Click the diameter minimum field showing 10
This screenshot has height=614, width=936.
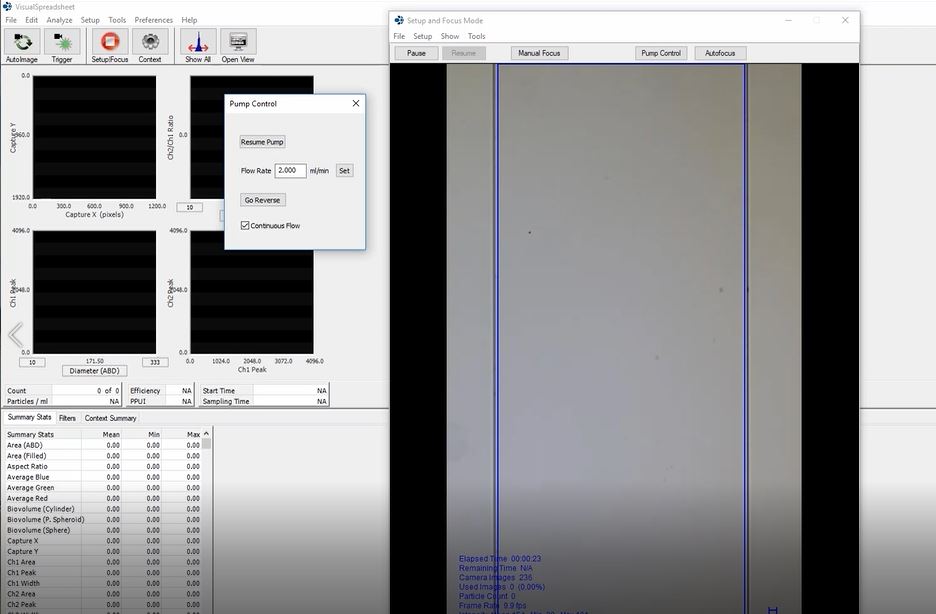pos(32,362)
